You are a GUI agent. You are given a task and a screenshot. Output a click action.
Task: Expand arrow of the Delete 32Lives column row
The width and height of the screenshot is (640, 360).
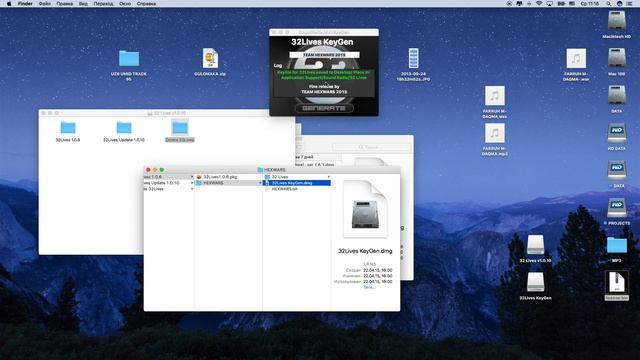191,189
